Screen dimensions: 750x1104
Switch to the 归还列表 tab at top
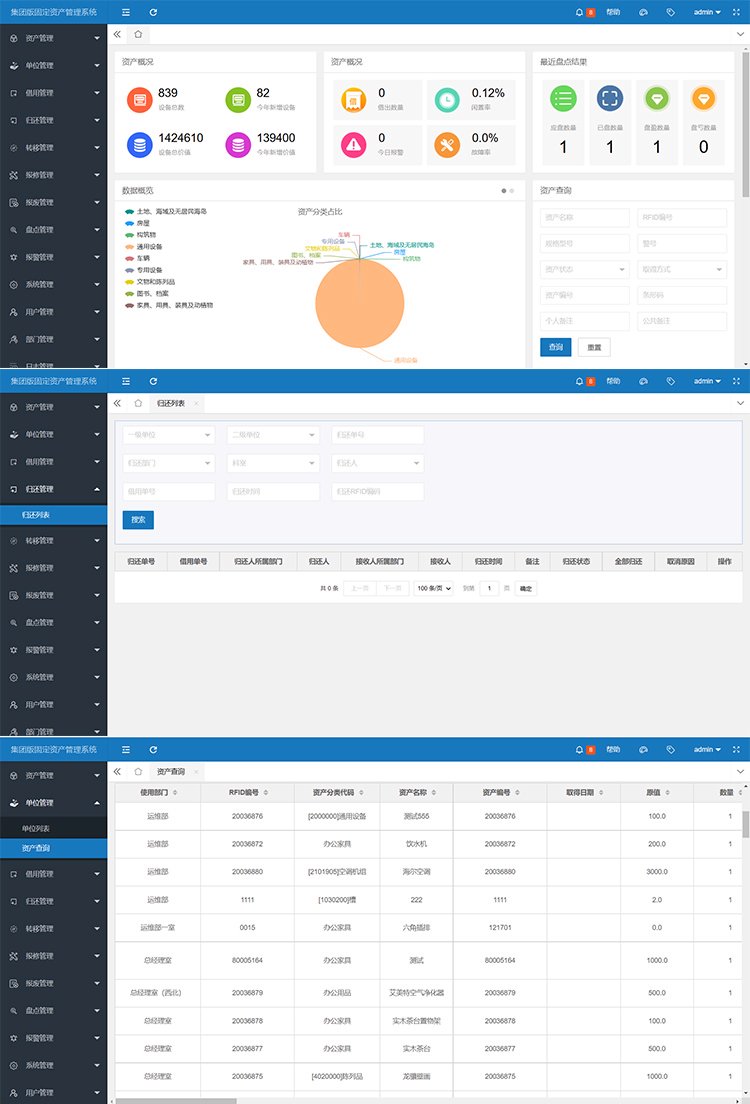pyautogui.click(x=171, y=403)
